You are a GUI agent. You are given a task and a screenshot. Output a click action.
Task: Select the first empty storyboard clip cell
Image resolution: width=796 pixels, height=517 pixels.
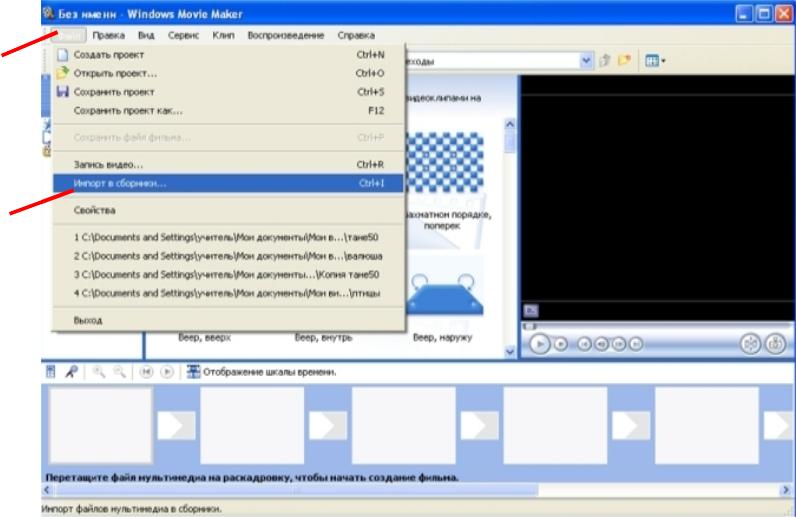[x=101, y=425]
